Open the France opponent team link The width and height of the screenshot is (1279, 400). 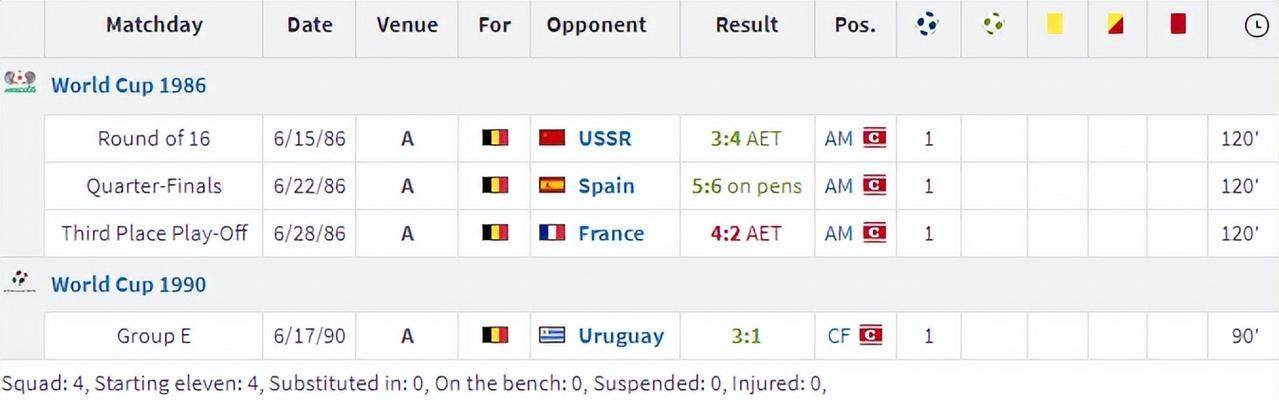pyautogui.click(x=611, y=233)
